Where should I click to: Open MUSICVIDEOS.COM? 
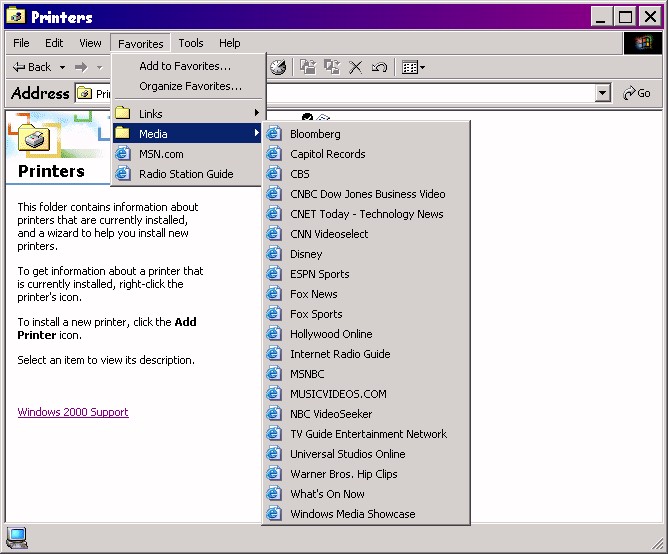click(x=366, y=394)
